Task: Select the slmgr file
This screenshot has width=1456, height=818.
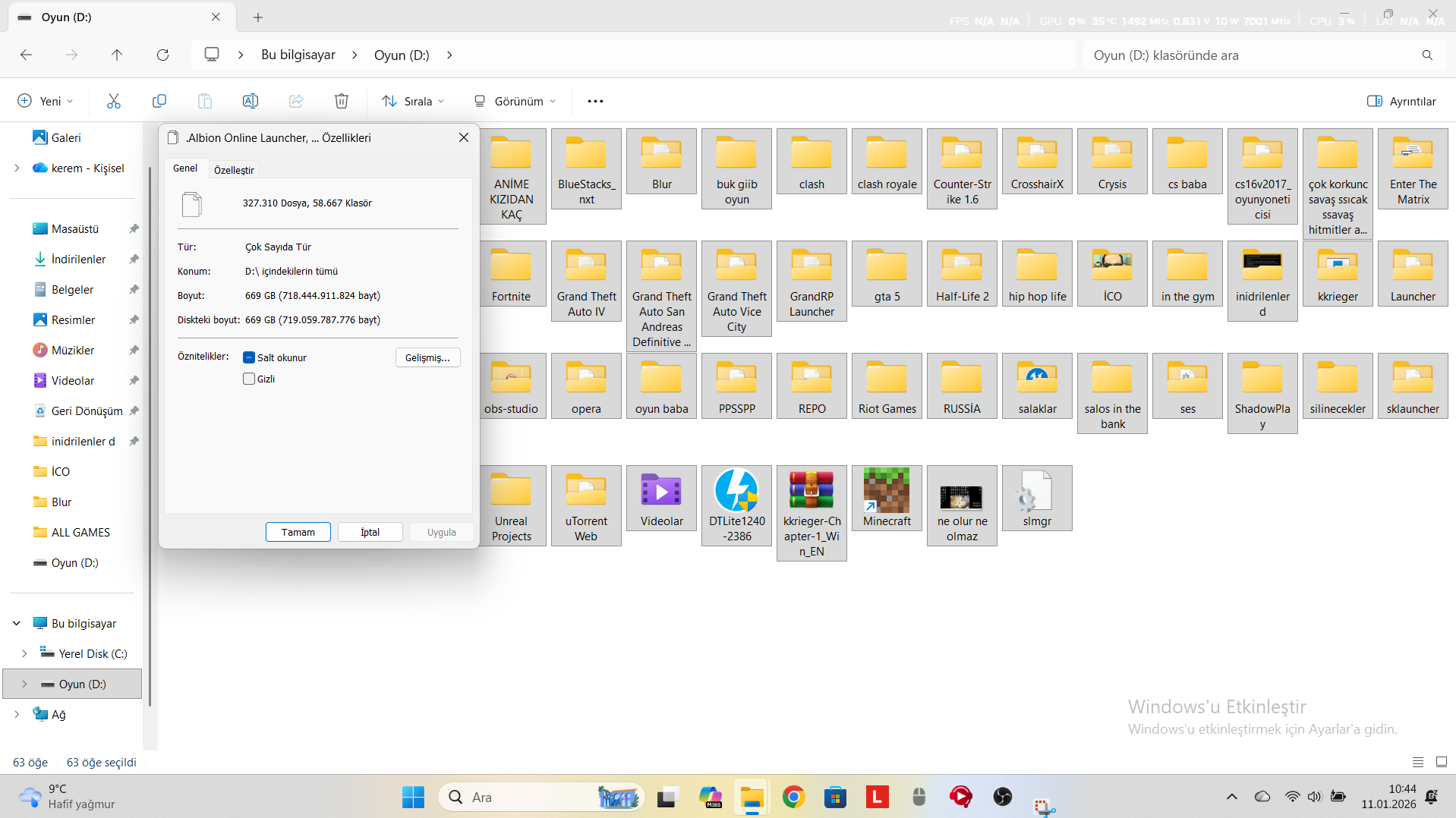Action: (1037, 499)
